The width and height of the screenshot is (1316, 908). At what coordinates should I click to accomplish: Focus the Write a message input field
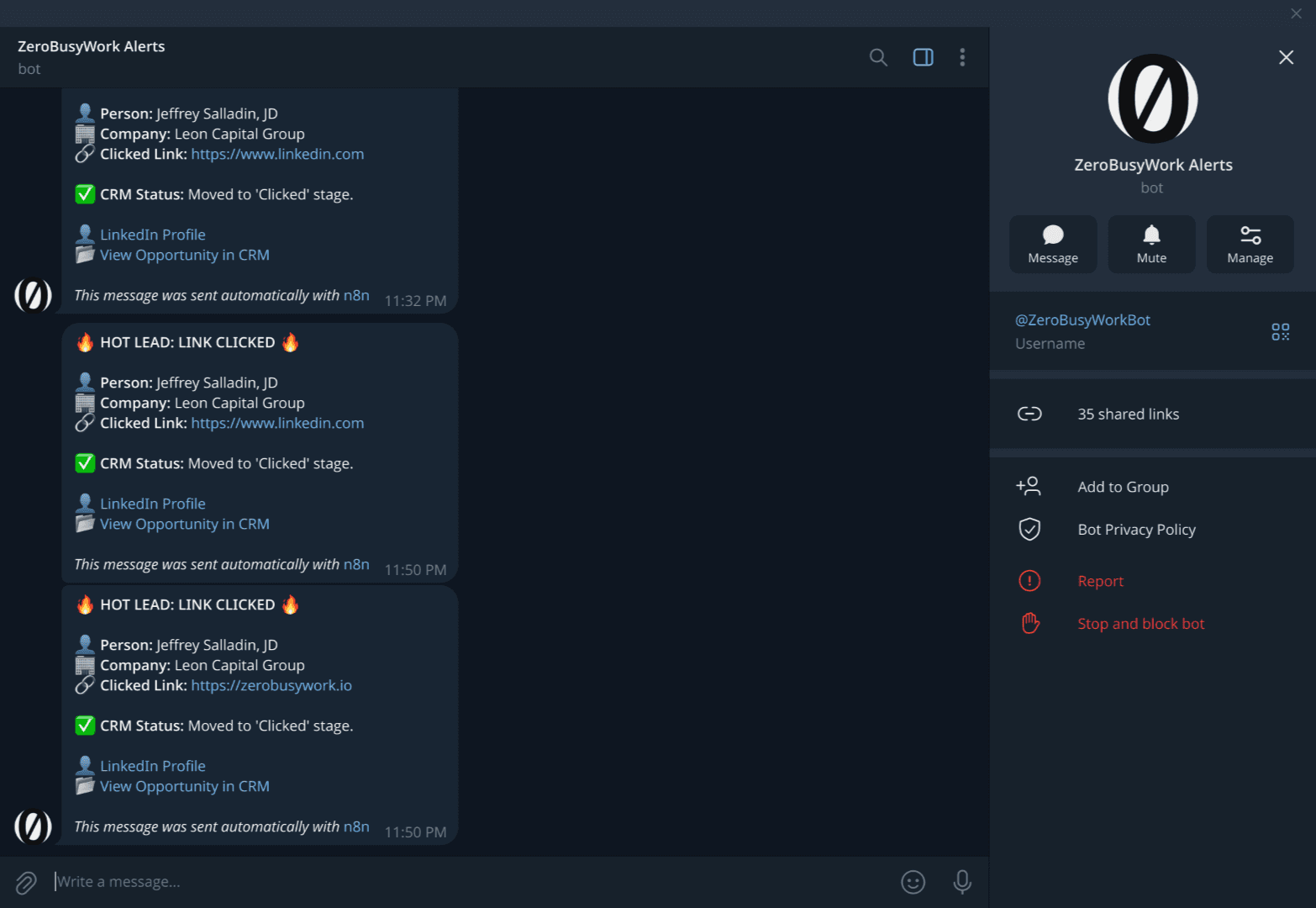pos(471,882)
